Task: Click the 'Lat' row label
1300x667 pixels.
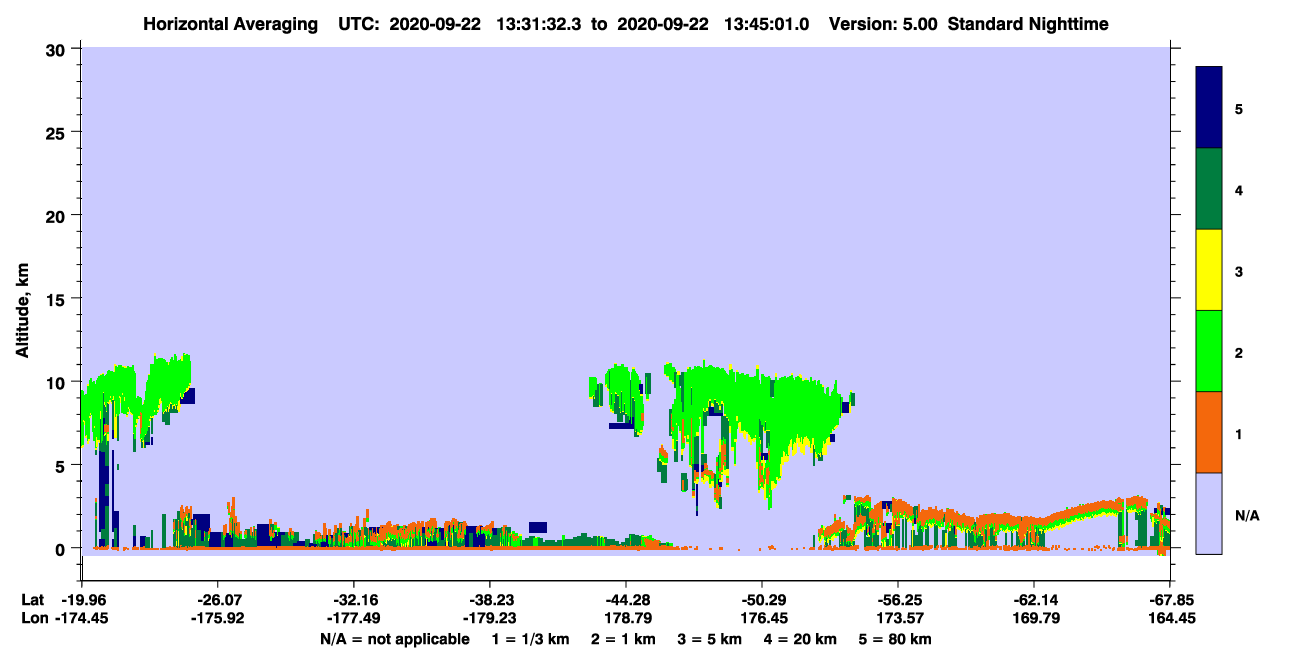Action: [33, 599]
